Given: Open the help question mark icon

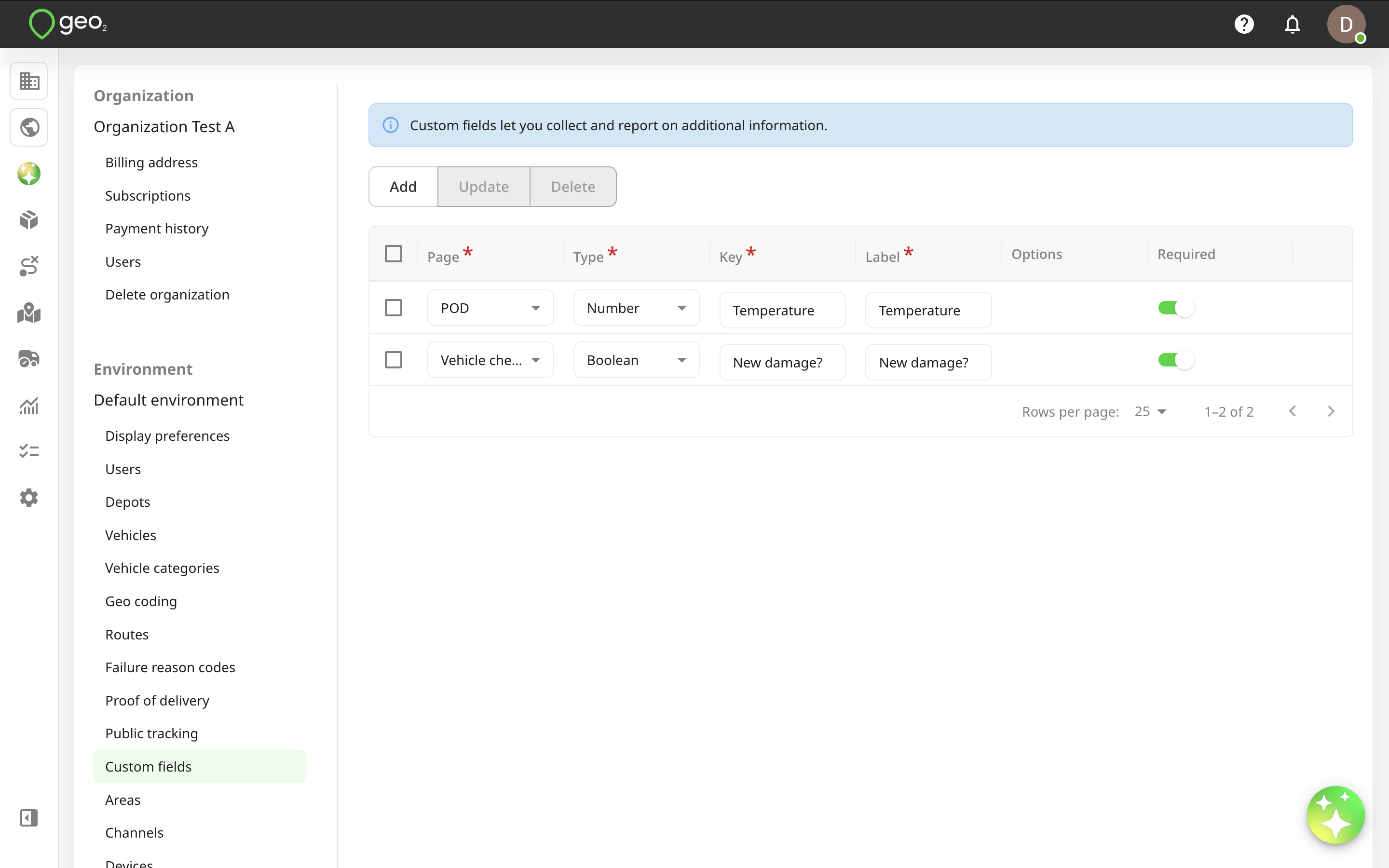Looking at the screenshot, I should [x=1244, y=24].
